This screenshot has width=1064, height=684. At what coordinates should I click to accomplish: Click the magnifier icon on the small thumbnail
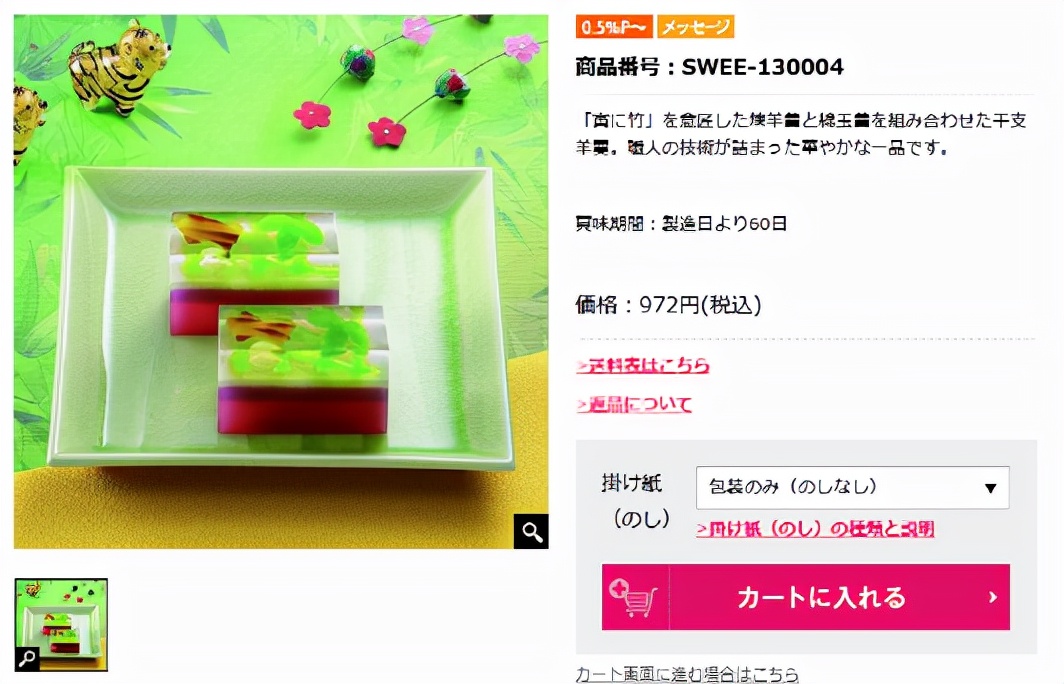pyautogui.click(x=27, y=658)
